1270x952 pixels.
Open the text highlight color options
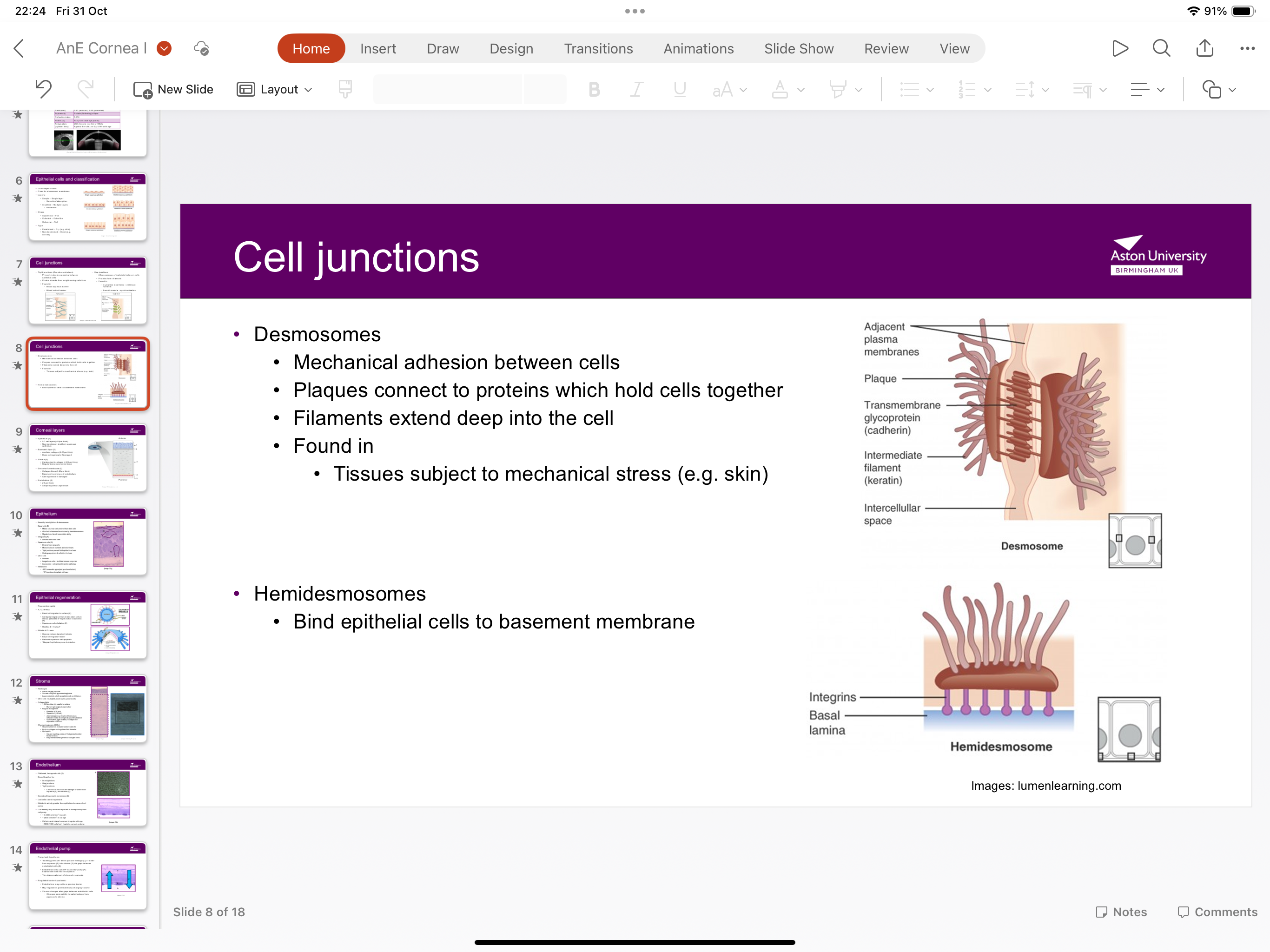point(845,89)
